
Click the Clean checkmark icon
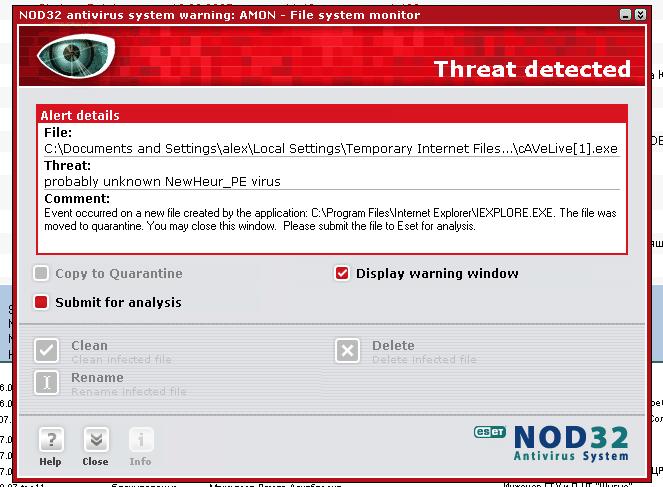pyautogui.click(x=47, y=350)
